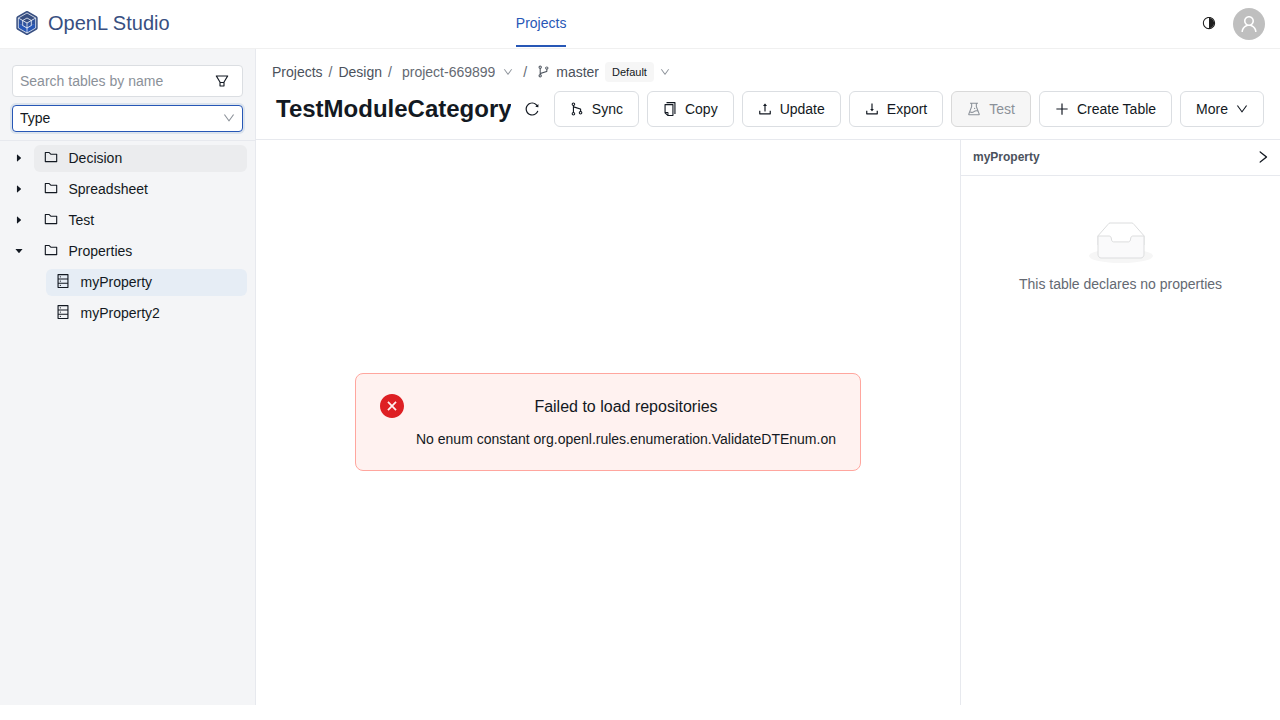
Task: Click the OpenL Studio cube logo
Action: tap(27, 23)
